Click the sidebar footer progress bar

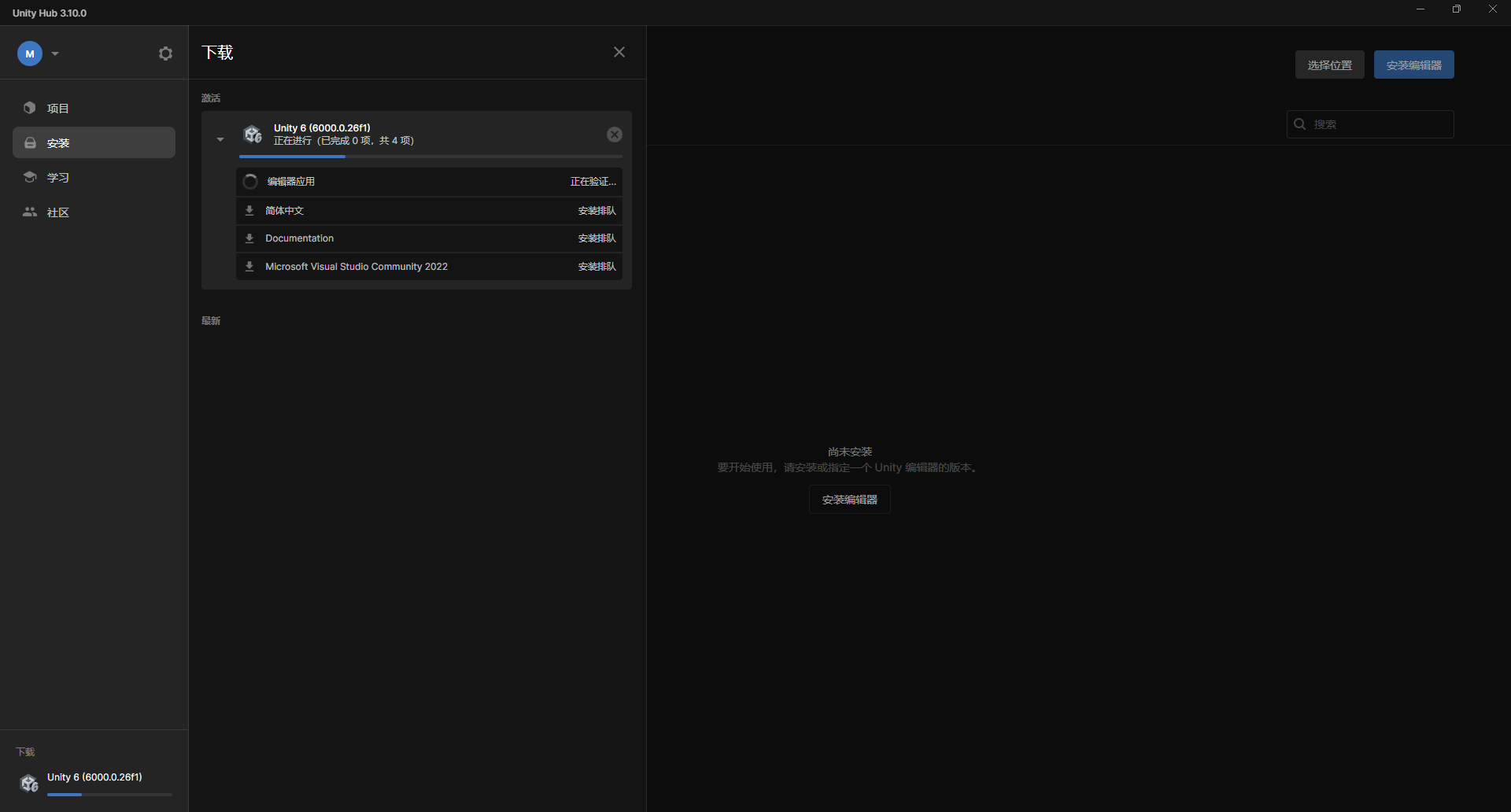coord(109,795)
